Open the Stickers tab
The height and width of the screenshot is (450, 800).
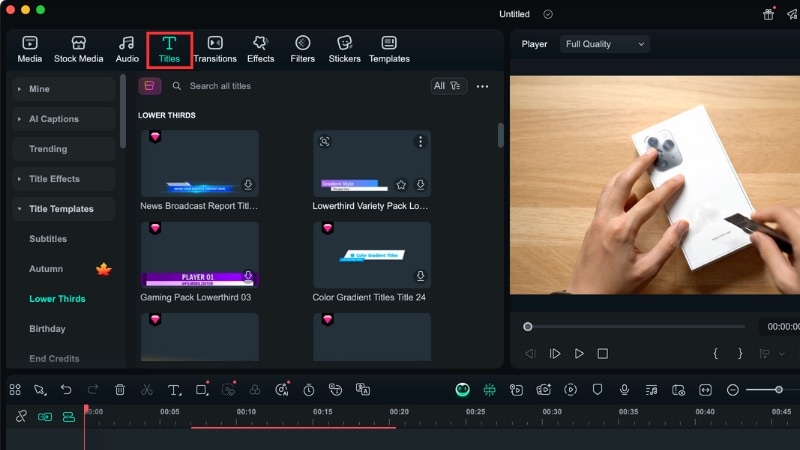coord(344,49)
